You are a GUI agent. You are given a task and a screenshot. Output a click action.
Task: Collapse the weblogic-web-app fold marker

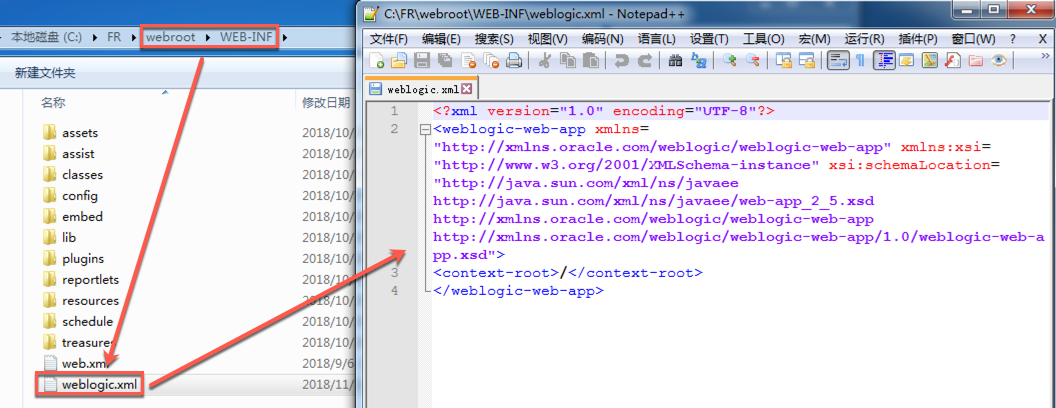click(x=424, y=129)
